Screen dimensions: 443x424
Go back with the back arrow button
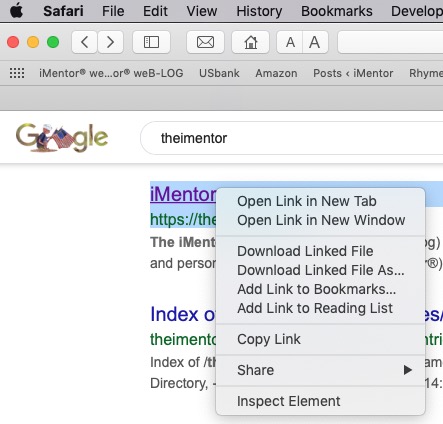84,42
